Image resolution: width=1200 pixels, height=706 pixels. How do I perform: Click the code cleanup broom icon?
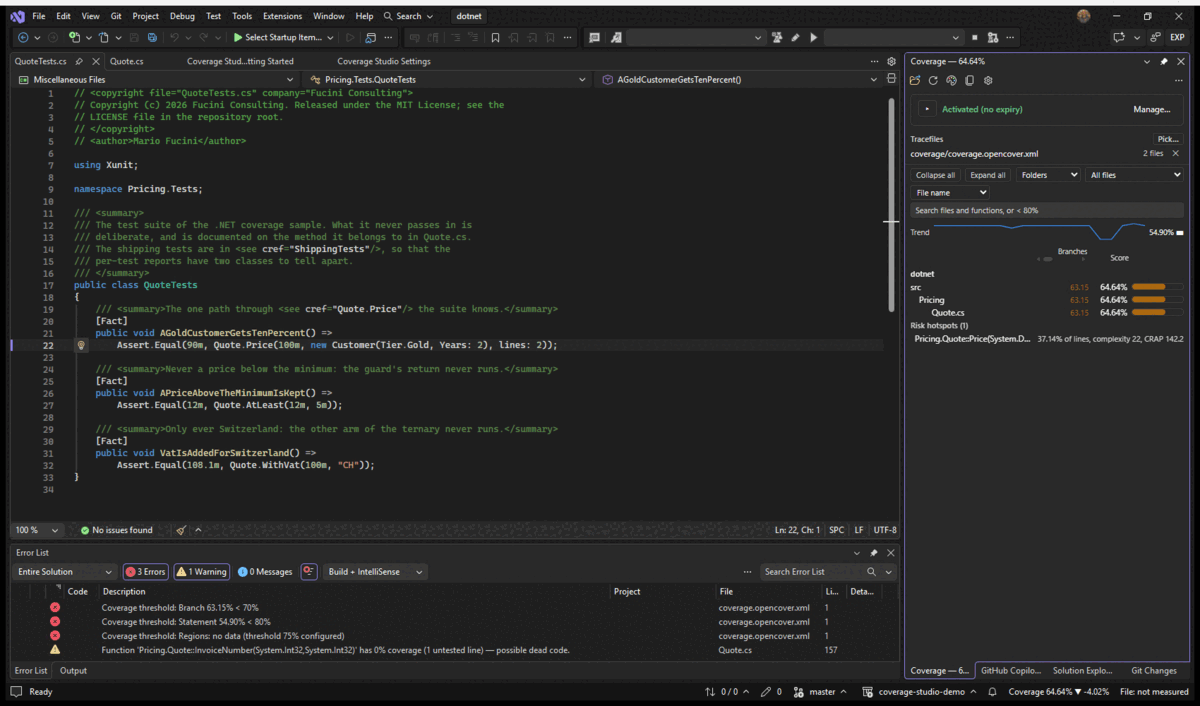coord(181,530)
